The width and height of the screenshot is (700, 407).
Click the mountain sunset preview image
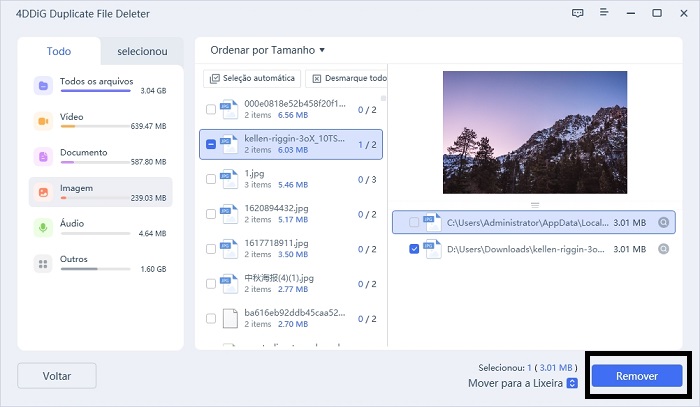point(535,132)
